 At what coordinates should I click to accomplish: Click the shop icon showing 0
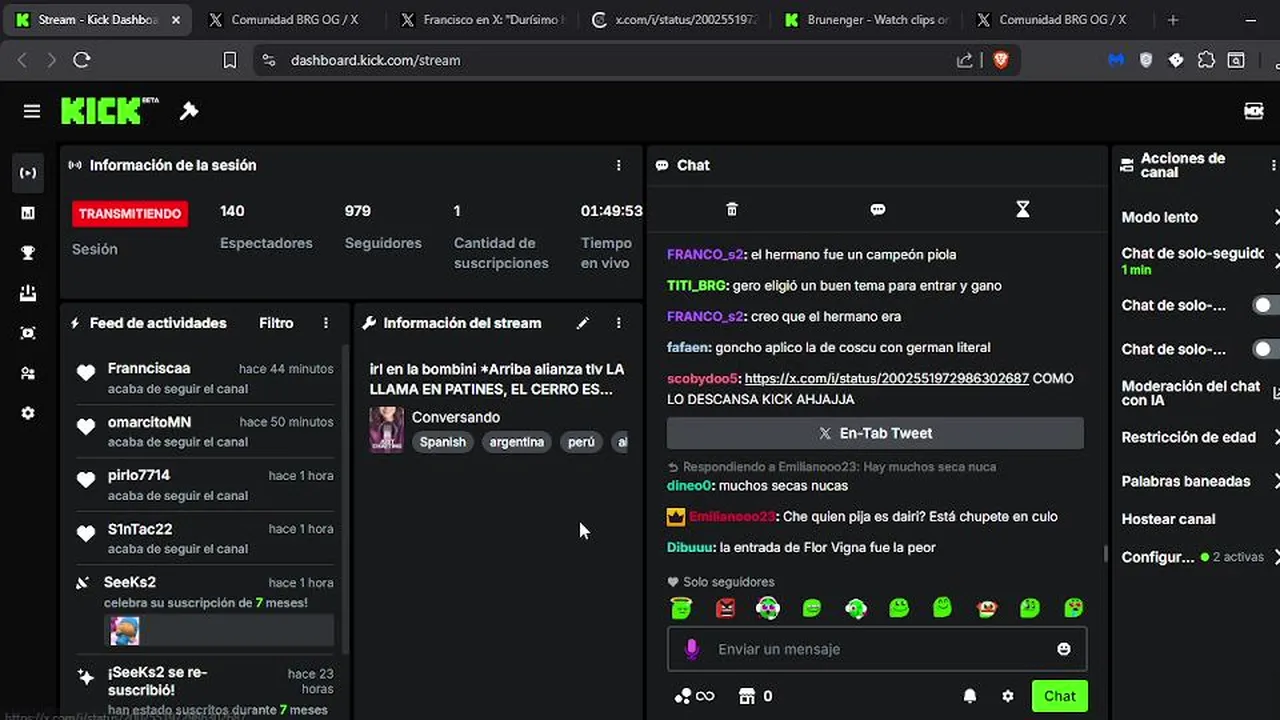click(x=755, y=696)
